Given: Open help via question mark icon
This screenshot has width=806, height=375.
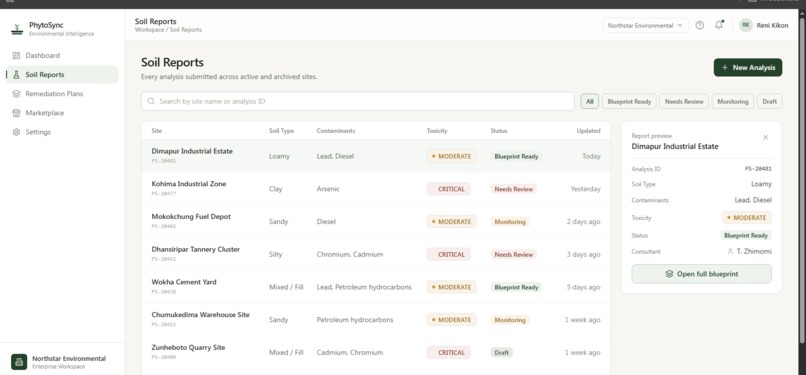Looking at the screenshot, I should tap(700, 25).
